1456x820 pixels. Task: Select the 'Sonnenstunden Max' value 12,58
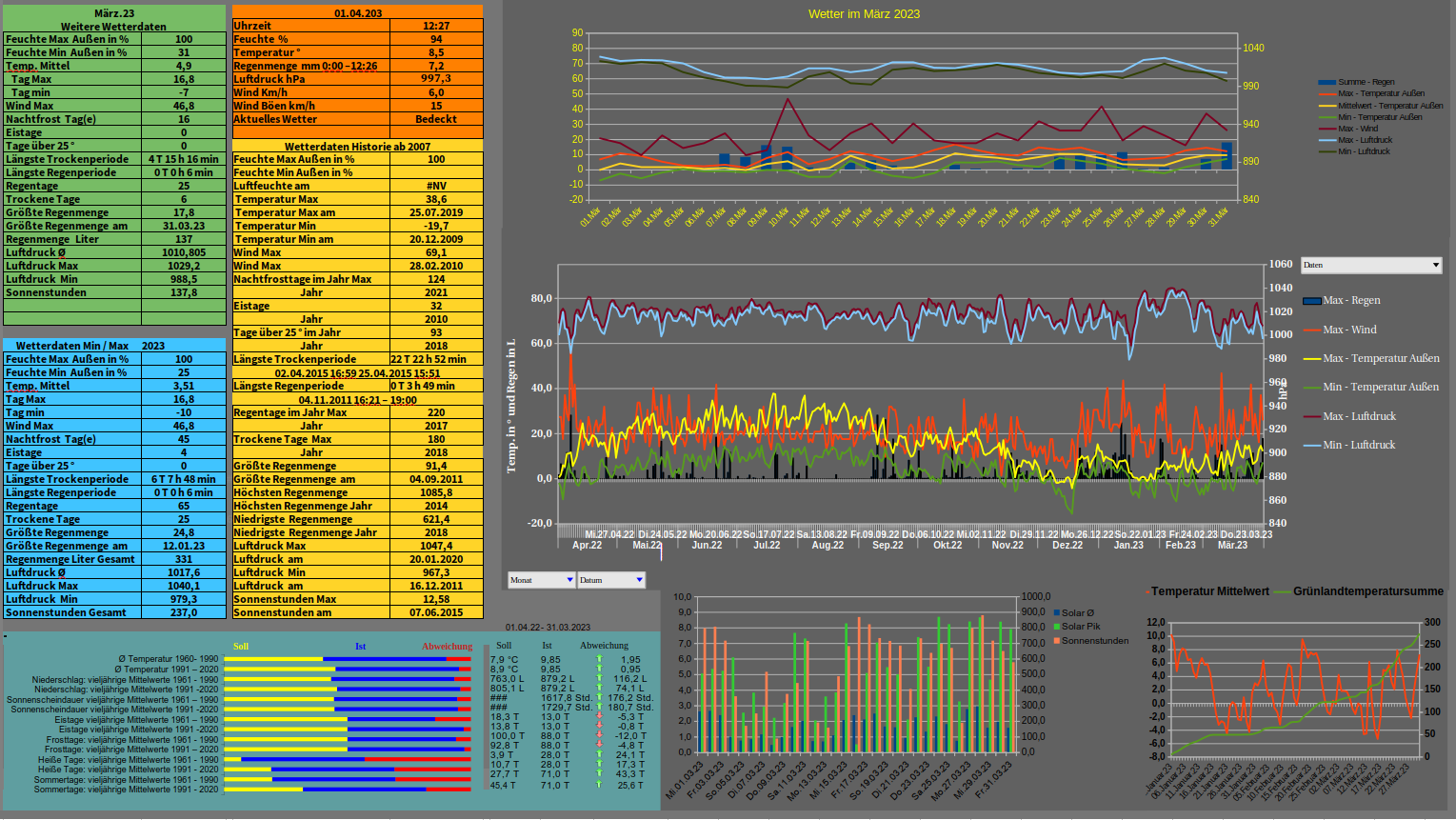436,599
